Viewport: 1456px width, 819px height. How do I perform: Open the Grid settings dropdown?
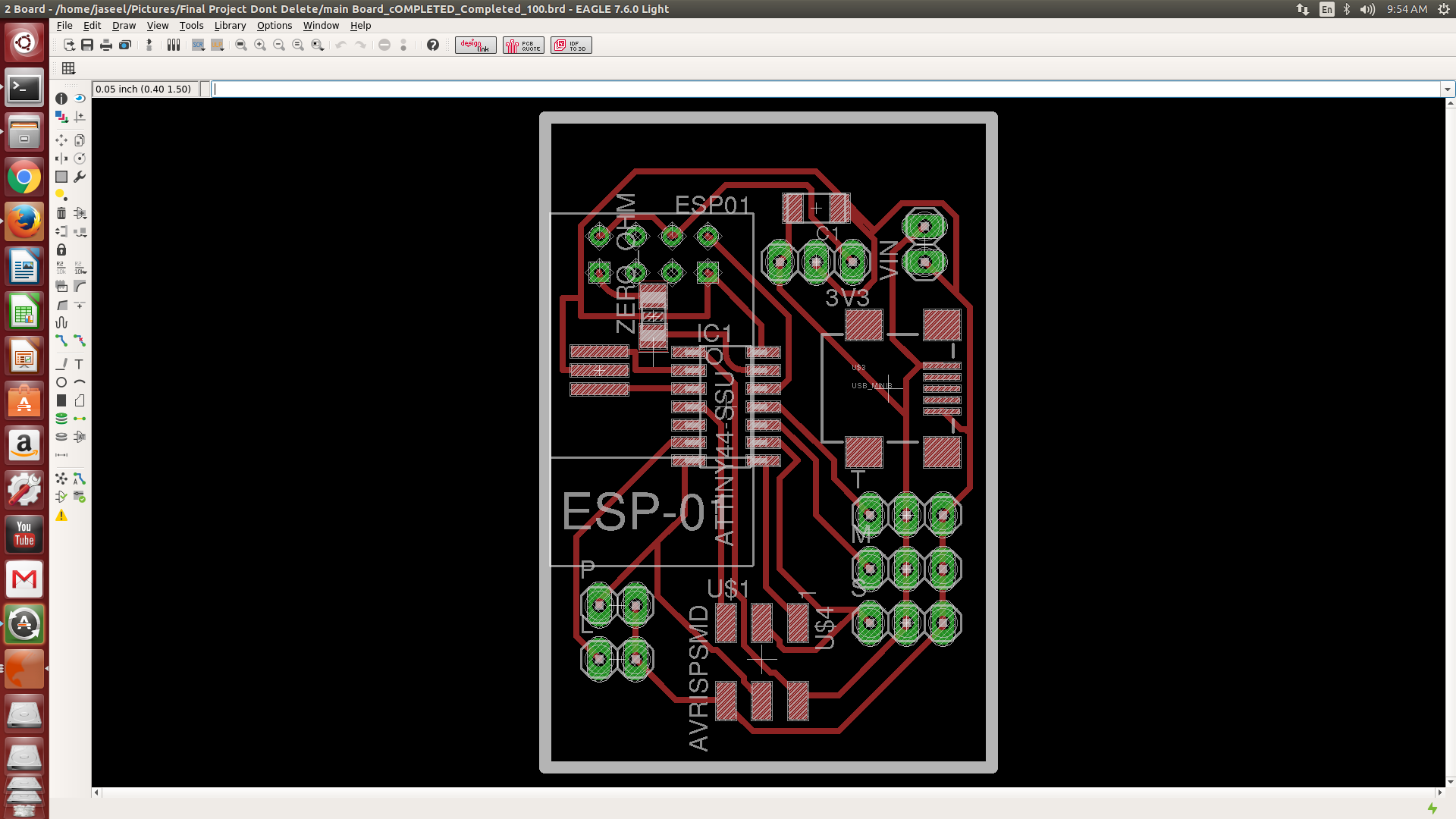(x=68, y=68)
